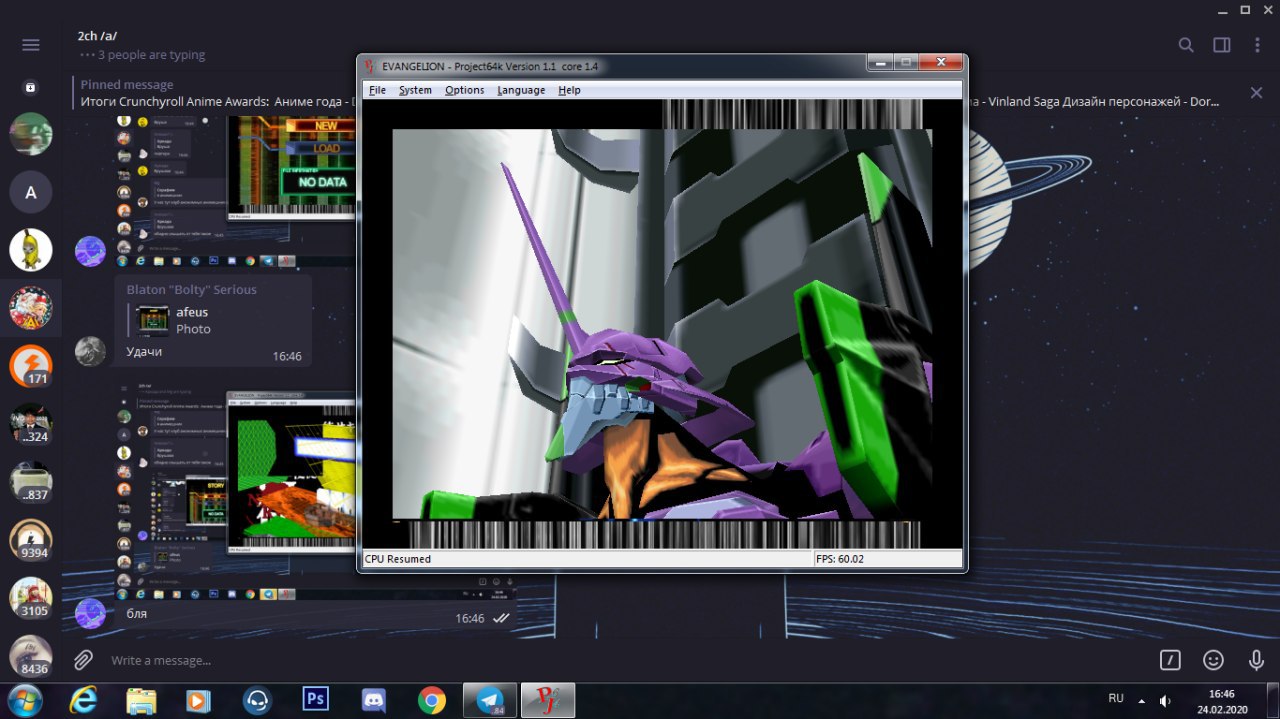
Task: Open the chat showing 8436 unread badge
Action: click(x=31, y=655)
